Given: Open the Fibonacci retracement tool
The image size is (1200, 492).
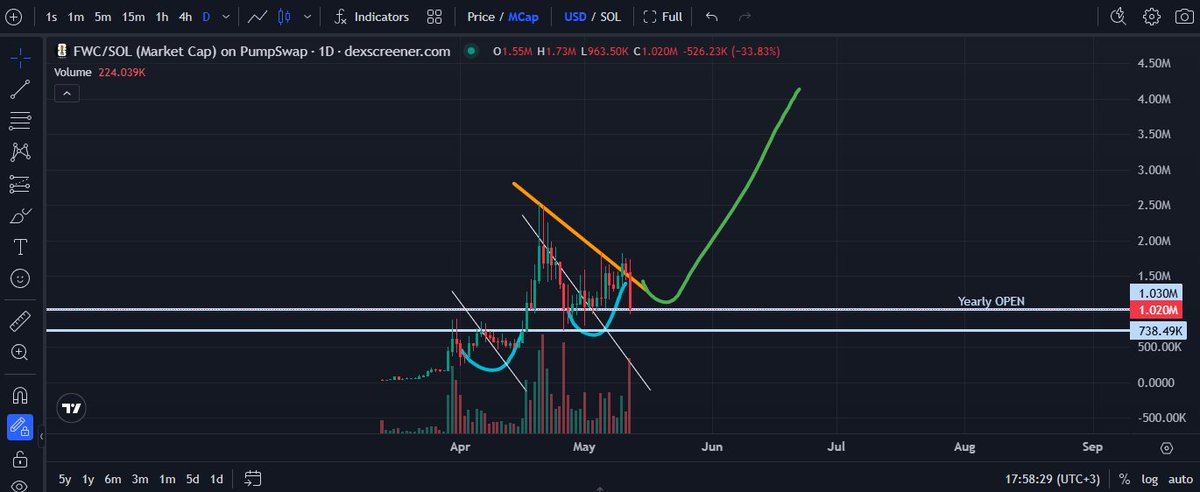Looking at the screenshot, I should [x=19, y=120].
